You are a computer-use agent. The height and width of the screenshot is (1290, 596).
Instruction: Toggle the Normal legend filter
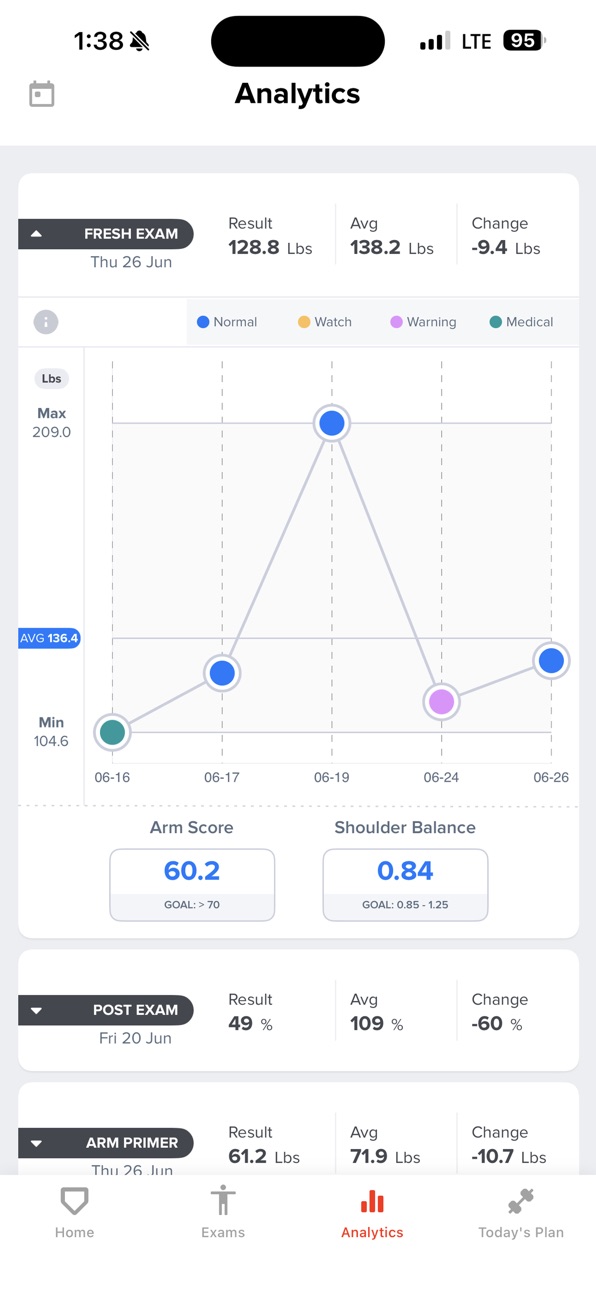click(x=227, y=322)
